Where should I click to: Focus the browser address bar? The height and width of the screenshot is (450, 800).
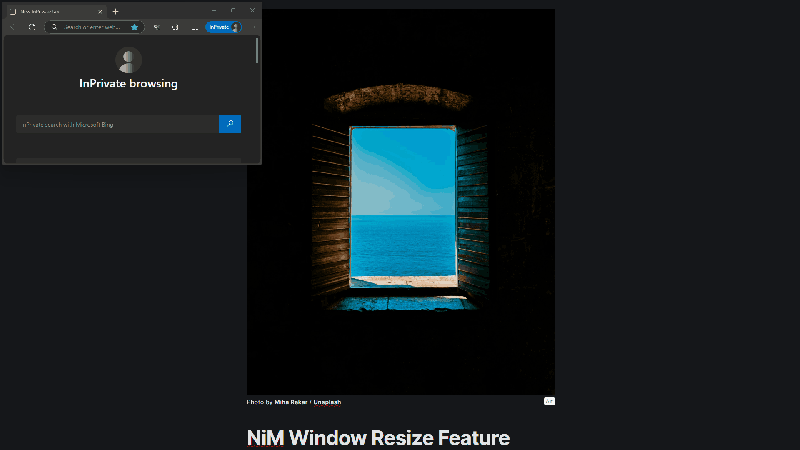(x=94, y=27)
